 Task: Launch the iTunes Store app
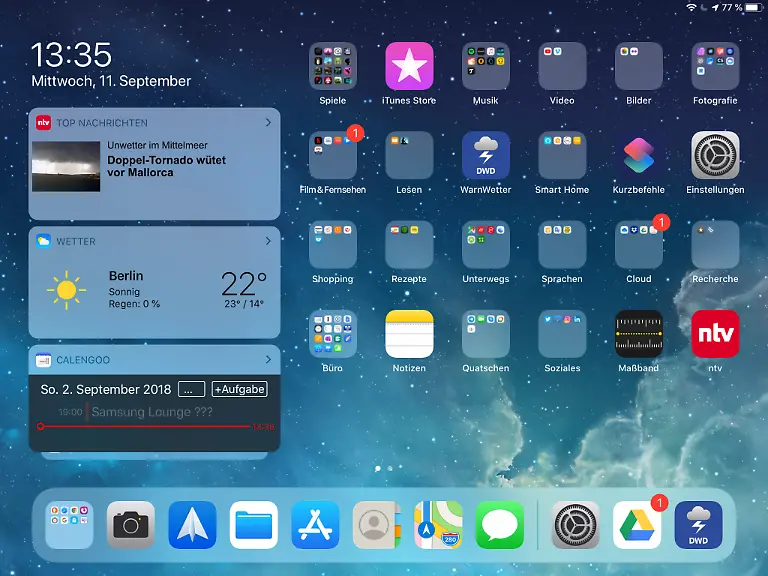(409, 66)
